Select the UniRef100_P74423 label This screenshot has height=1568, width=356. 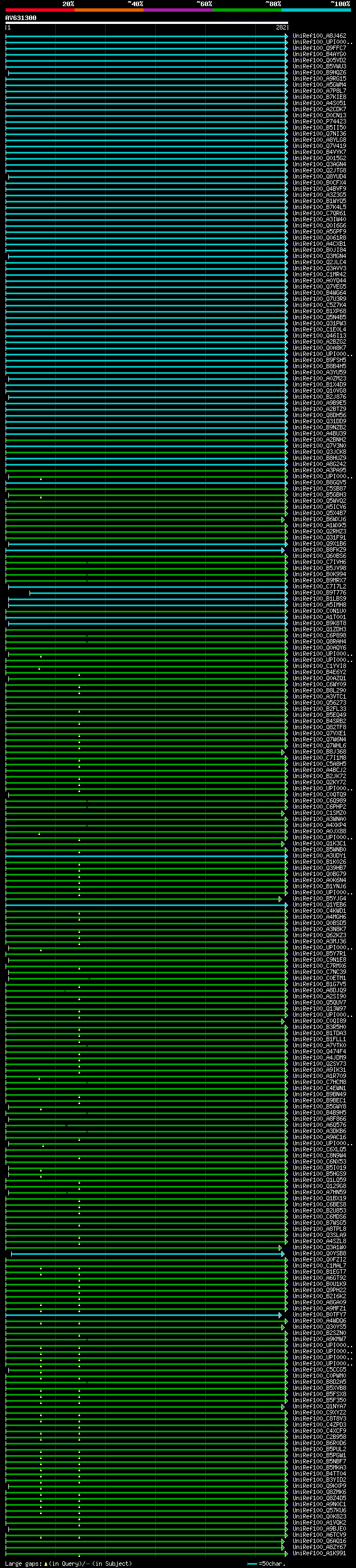319,121
